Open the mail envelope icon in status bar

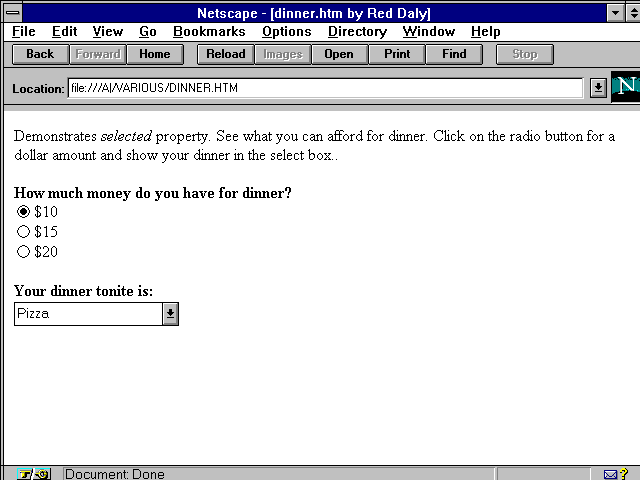pyautogui.click(x=611, y=474)
